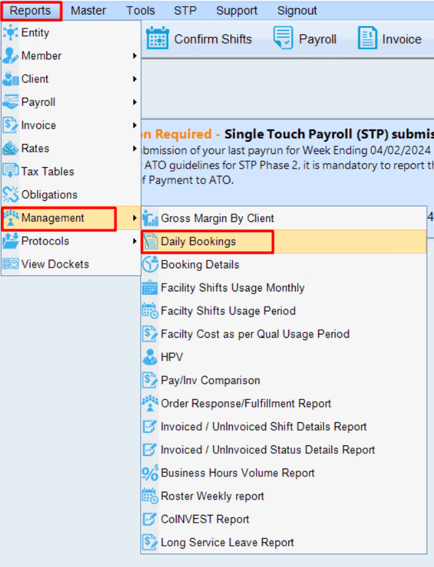Click the Booking Details icon
The width and height of the screenshot is (434, 567).
150,264
